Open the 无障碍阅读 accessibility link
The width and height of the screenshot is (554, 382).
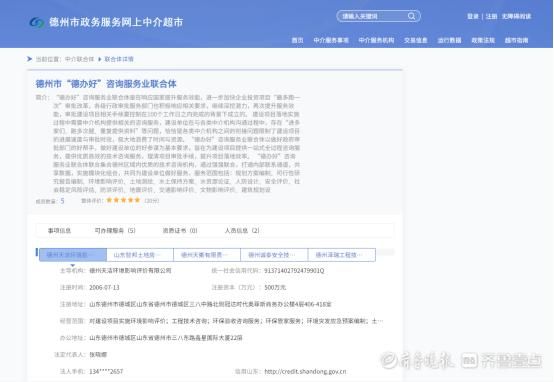tap(516, 16)
